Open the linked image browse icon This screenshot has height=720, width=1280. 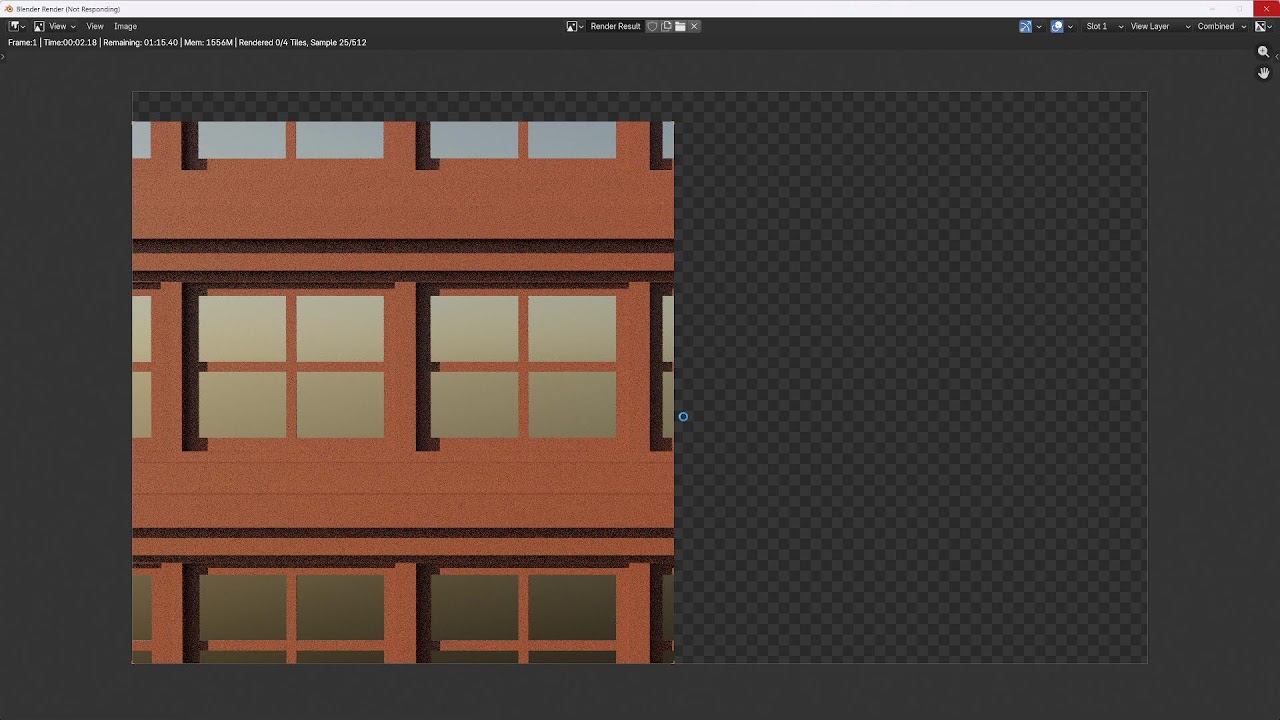[575, 26]
